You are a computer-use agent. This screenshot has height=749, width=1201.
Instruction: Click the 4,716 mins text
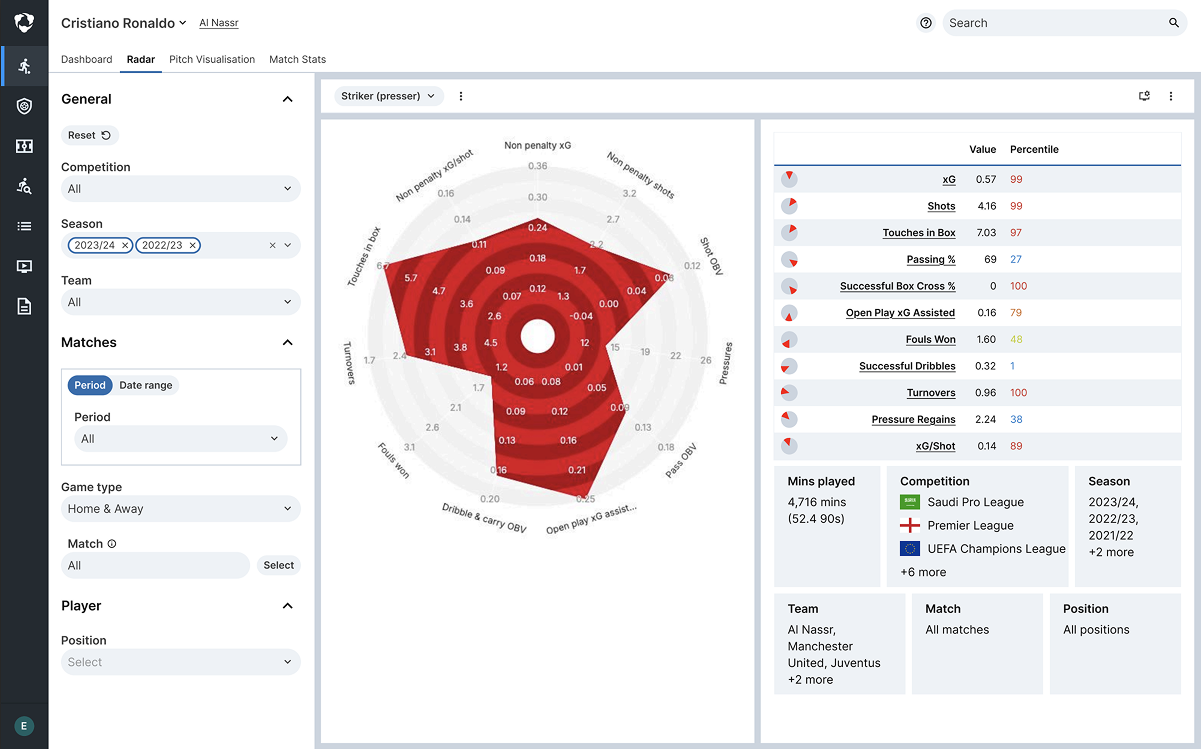coord(817,502)
